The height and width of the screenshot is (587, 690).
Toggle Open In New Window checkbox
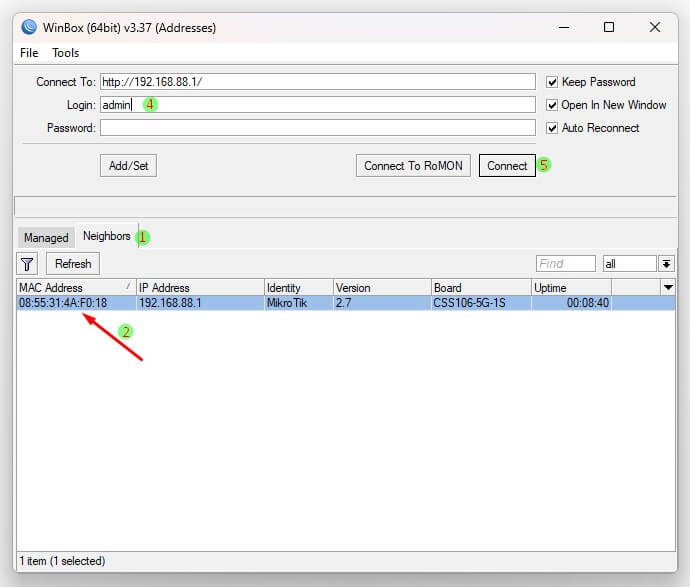click(x=552, y=105)
